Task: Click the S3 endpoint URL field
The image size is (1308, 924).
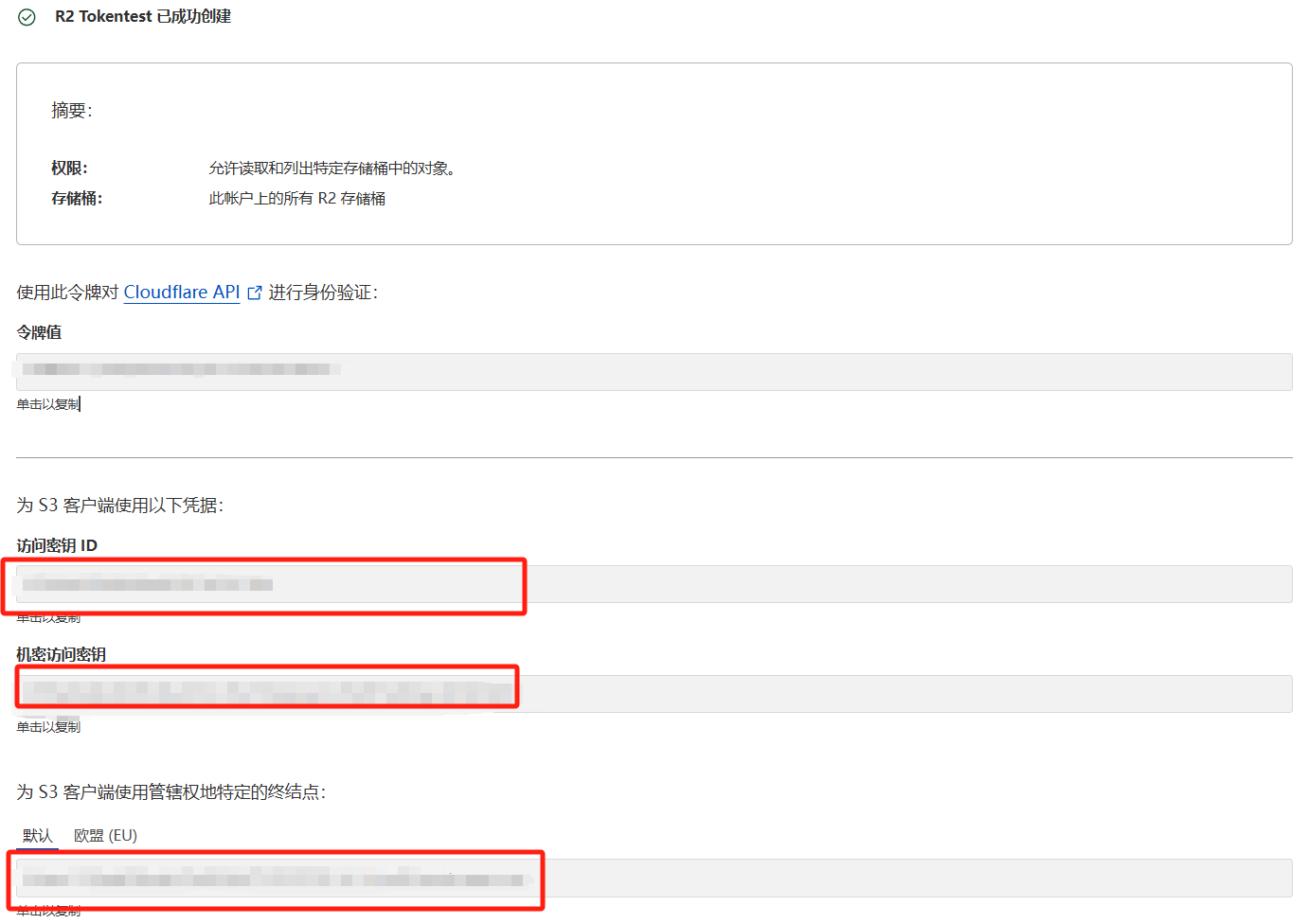Action: click(654, 879)
